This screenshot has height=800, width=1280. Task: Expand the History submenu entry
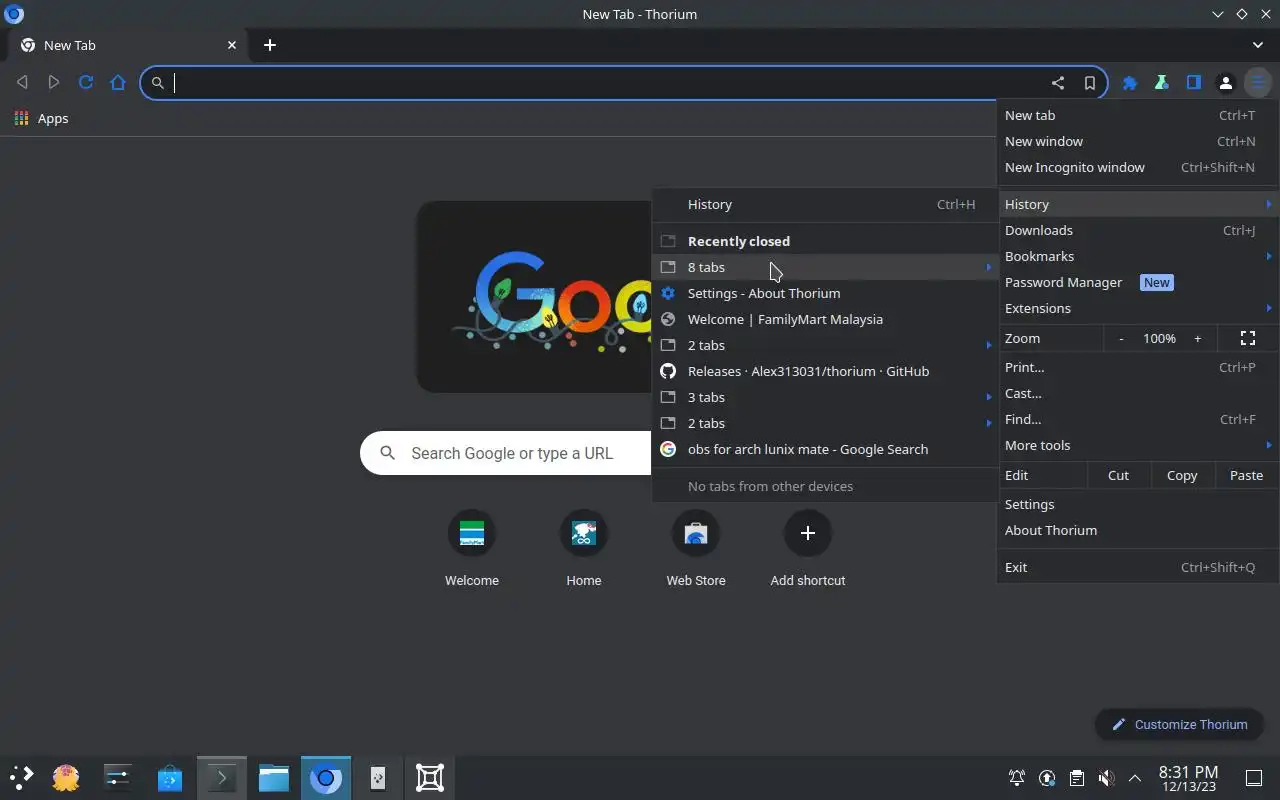point(1138,204)
